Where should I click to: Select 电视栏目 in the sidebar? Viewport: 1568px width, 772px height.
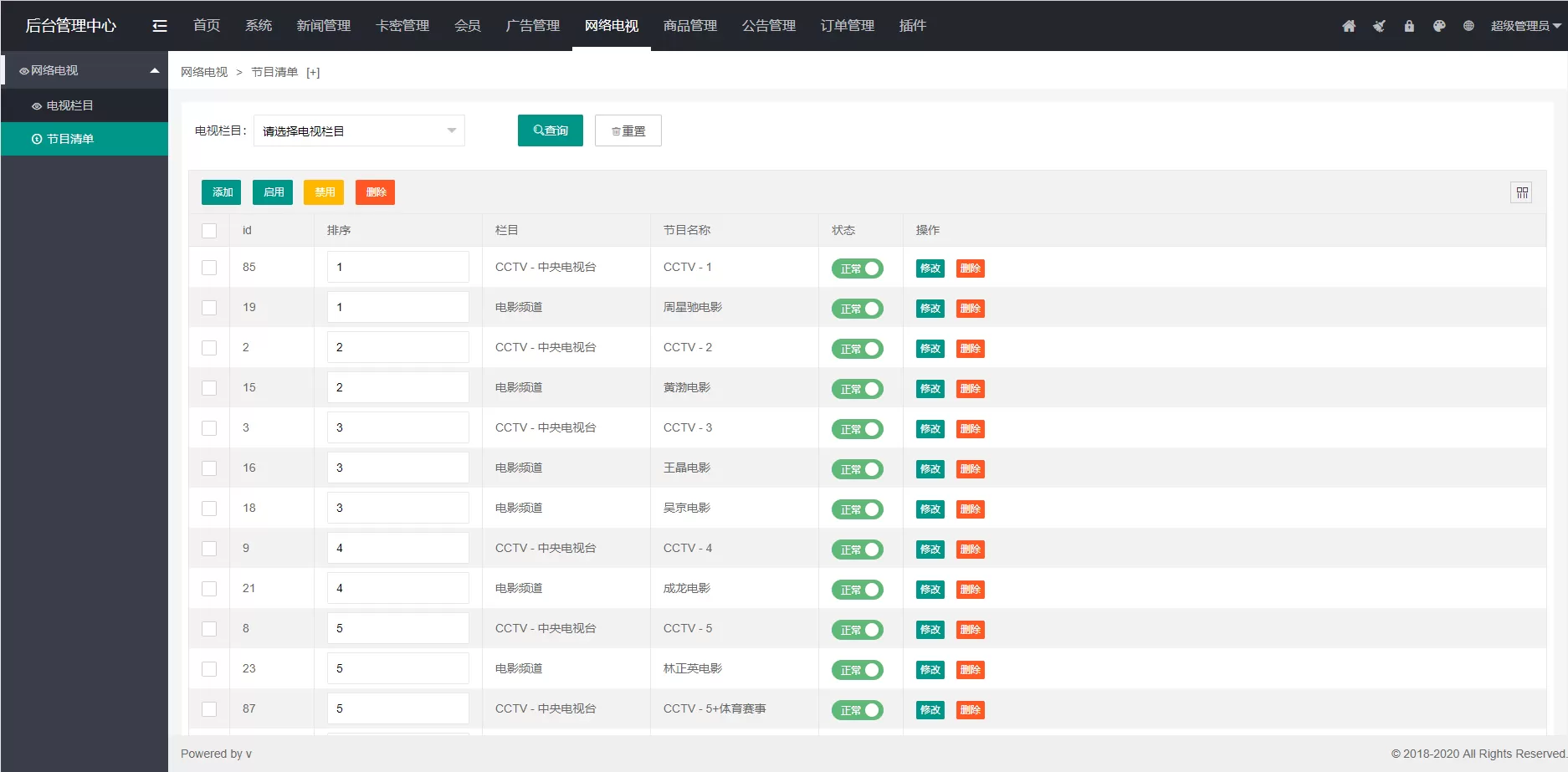pyautogui.click(x=70, y=105)
